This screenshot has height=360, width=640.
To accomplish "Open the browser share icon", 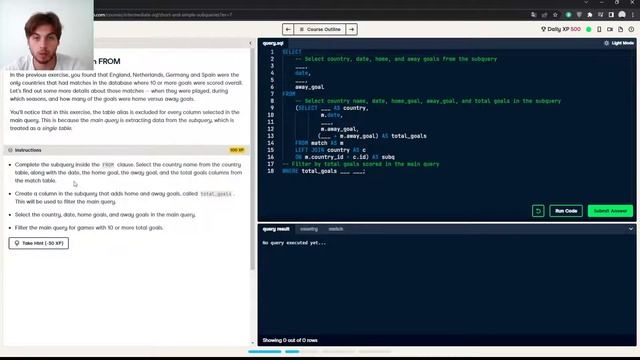I will (544, 15).
